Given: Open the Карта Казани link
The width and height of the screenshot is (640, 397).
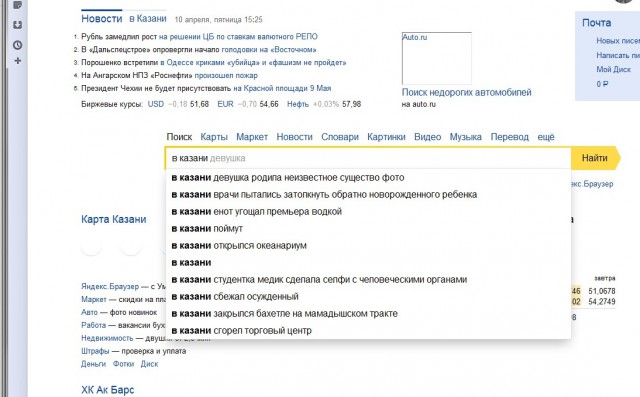Looking at the screenshot, I should click(x=113, y=220).
